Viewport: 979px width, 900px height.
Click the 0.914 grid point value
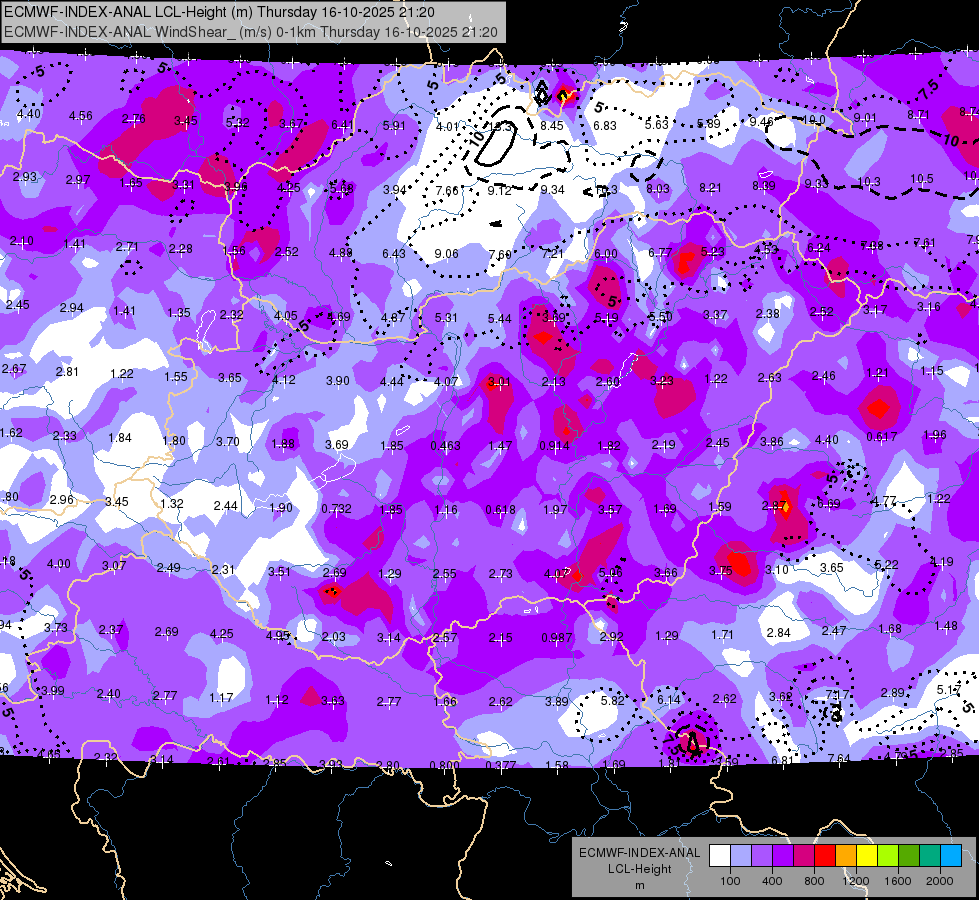[x=554, y=445]
